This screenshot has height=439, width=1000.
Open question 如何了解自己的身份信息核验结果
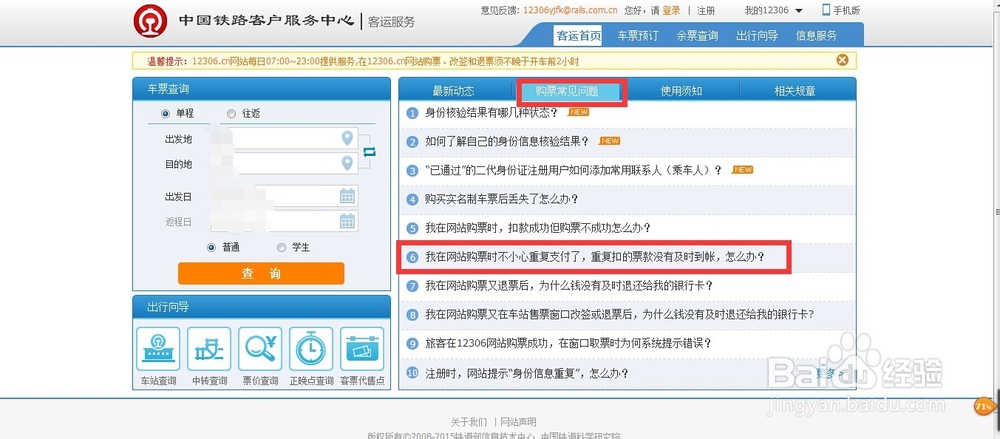click(x=508, y=142)
